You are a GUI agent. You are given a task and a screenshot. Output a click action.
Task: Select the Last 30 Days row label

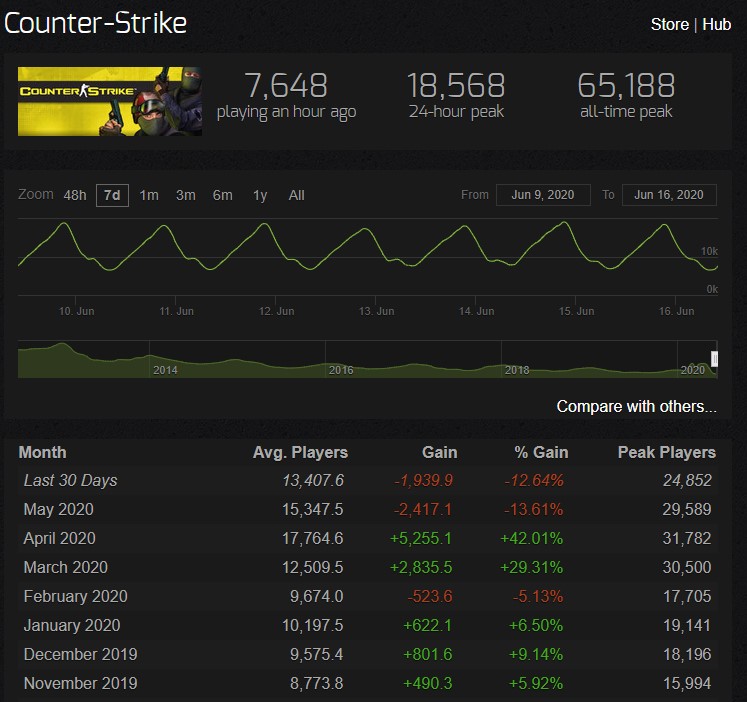coord(71,481)
